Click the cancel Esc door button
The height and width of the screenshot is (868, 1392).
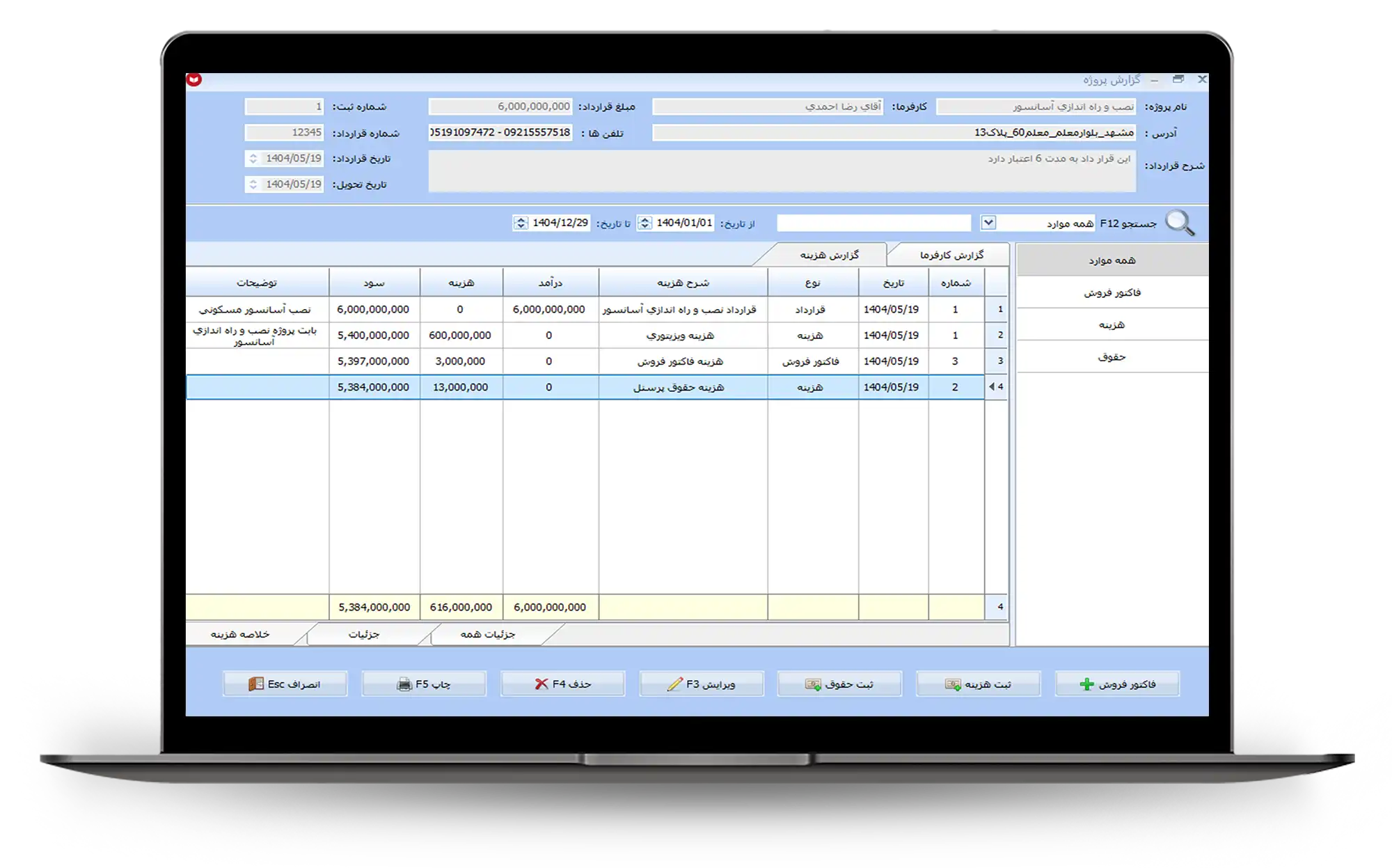pos(285,684)
